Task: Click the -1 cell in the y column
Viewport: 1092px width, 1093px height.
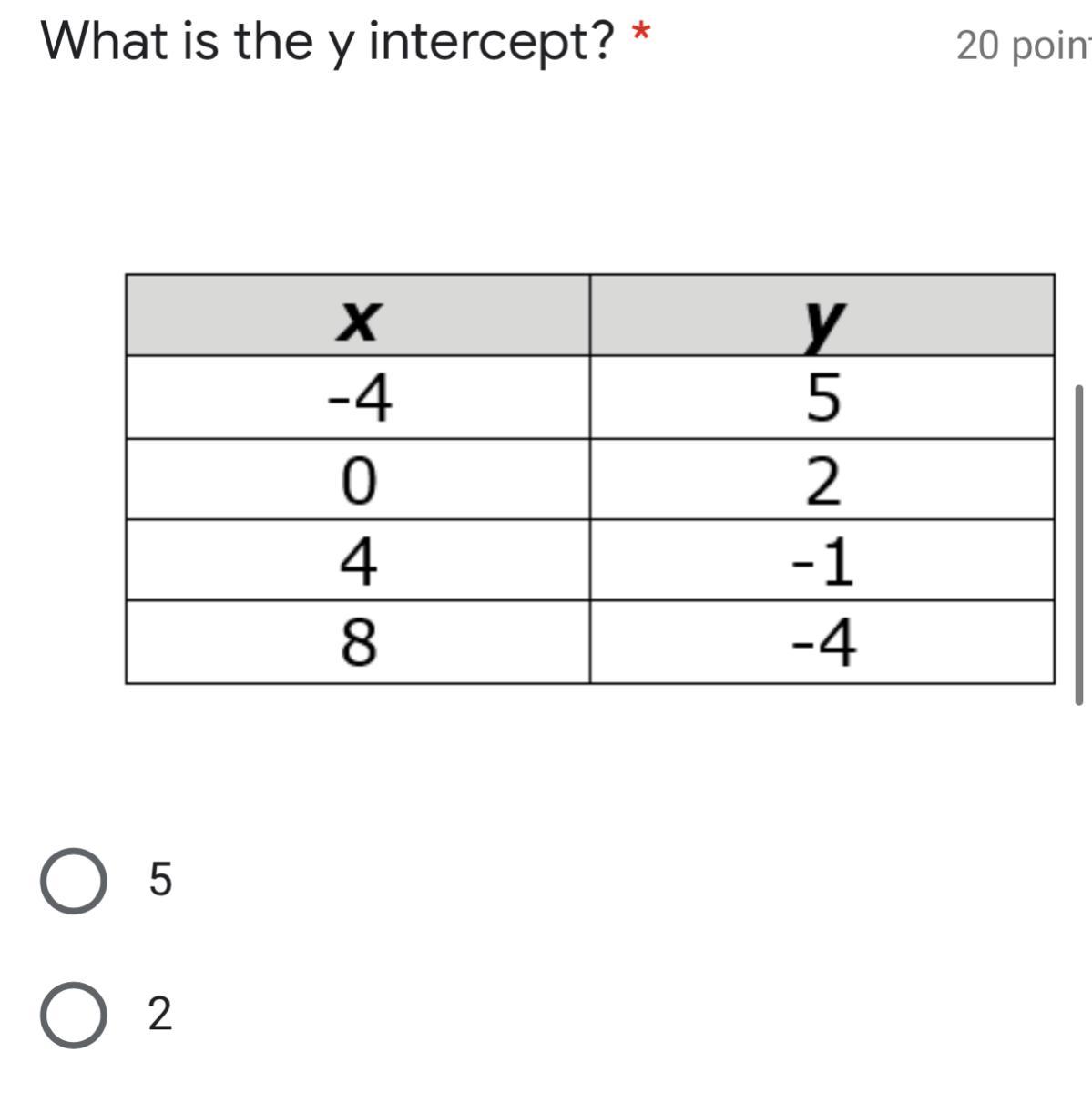Action: [x=822, y=560]
